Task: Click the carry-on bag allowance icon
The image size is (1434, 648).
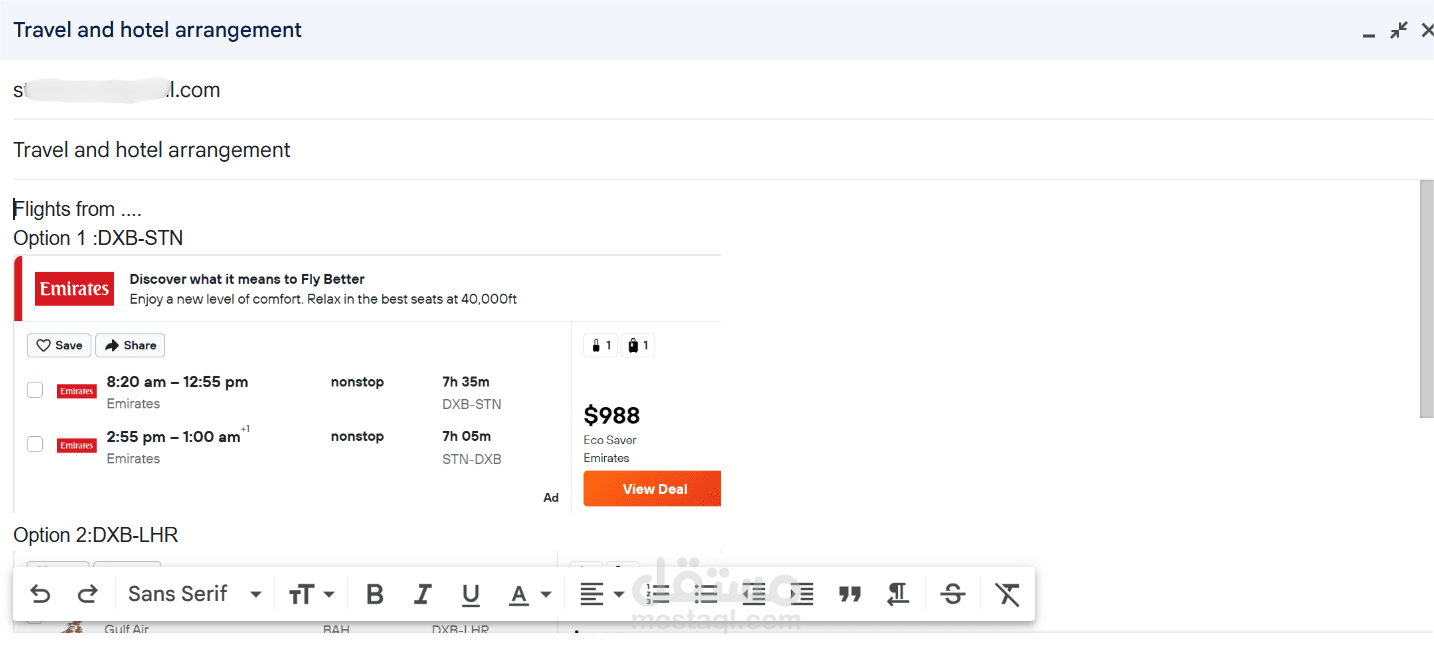Action: click(x=600, y=346)
